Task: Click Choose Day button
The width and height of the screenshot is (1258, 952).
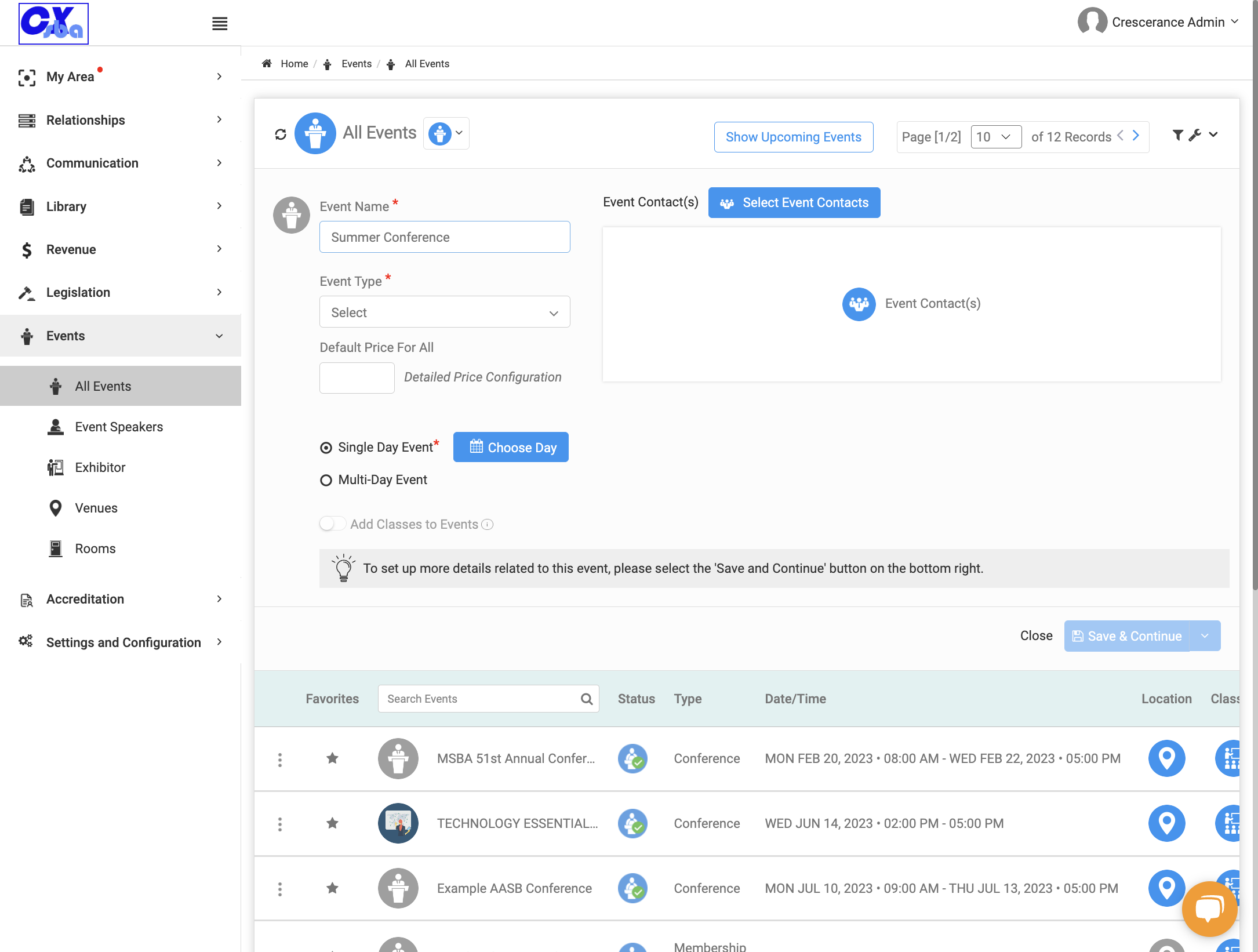Action: tap(511, 448)
